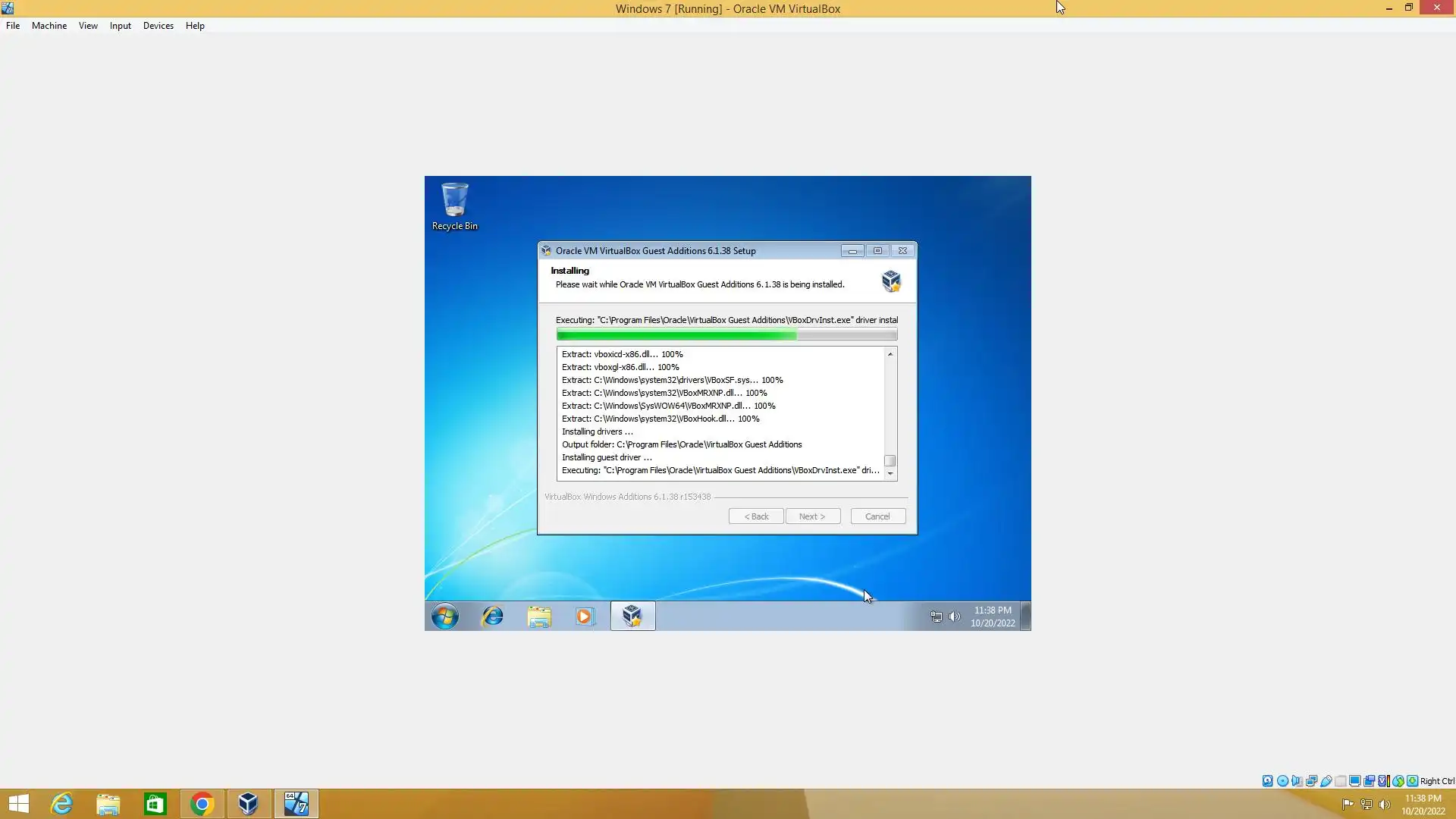Click the USB devices status icon
1456x819 pixels.
[x=1326, y=781]
